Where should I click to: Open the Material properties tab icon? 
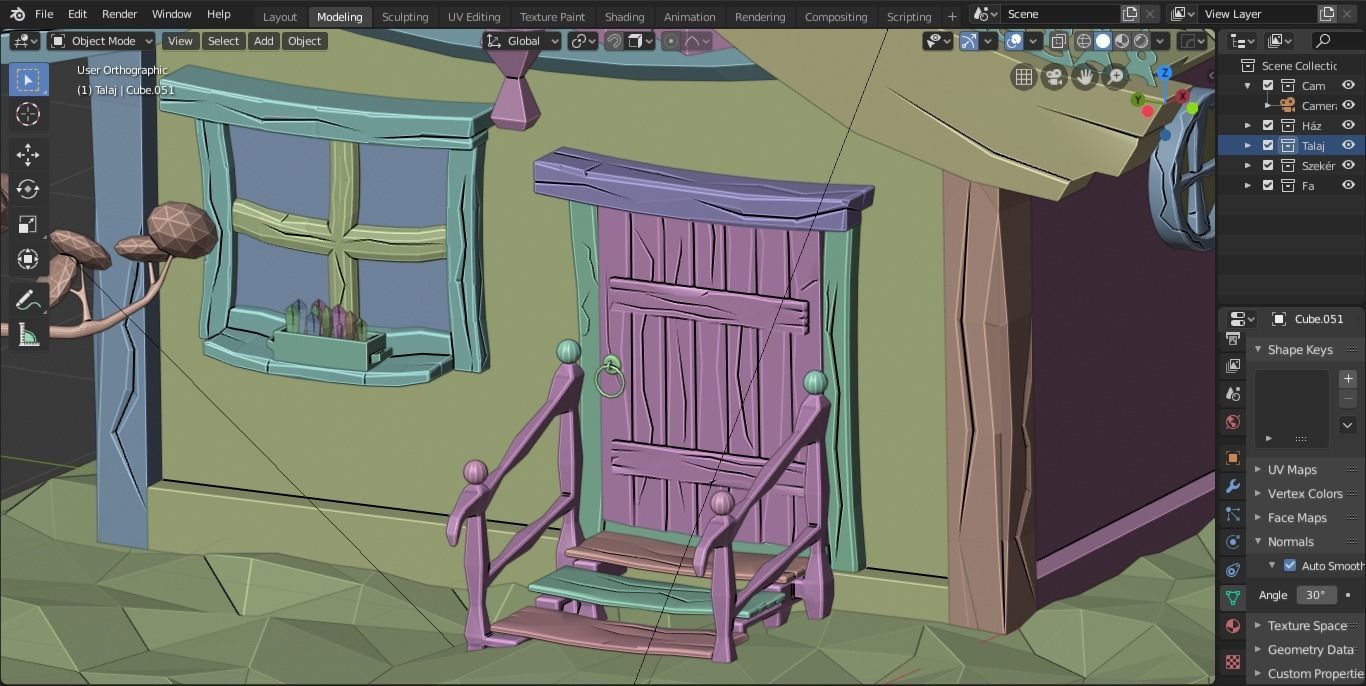(1233, 626)
